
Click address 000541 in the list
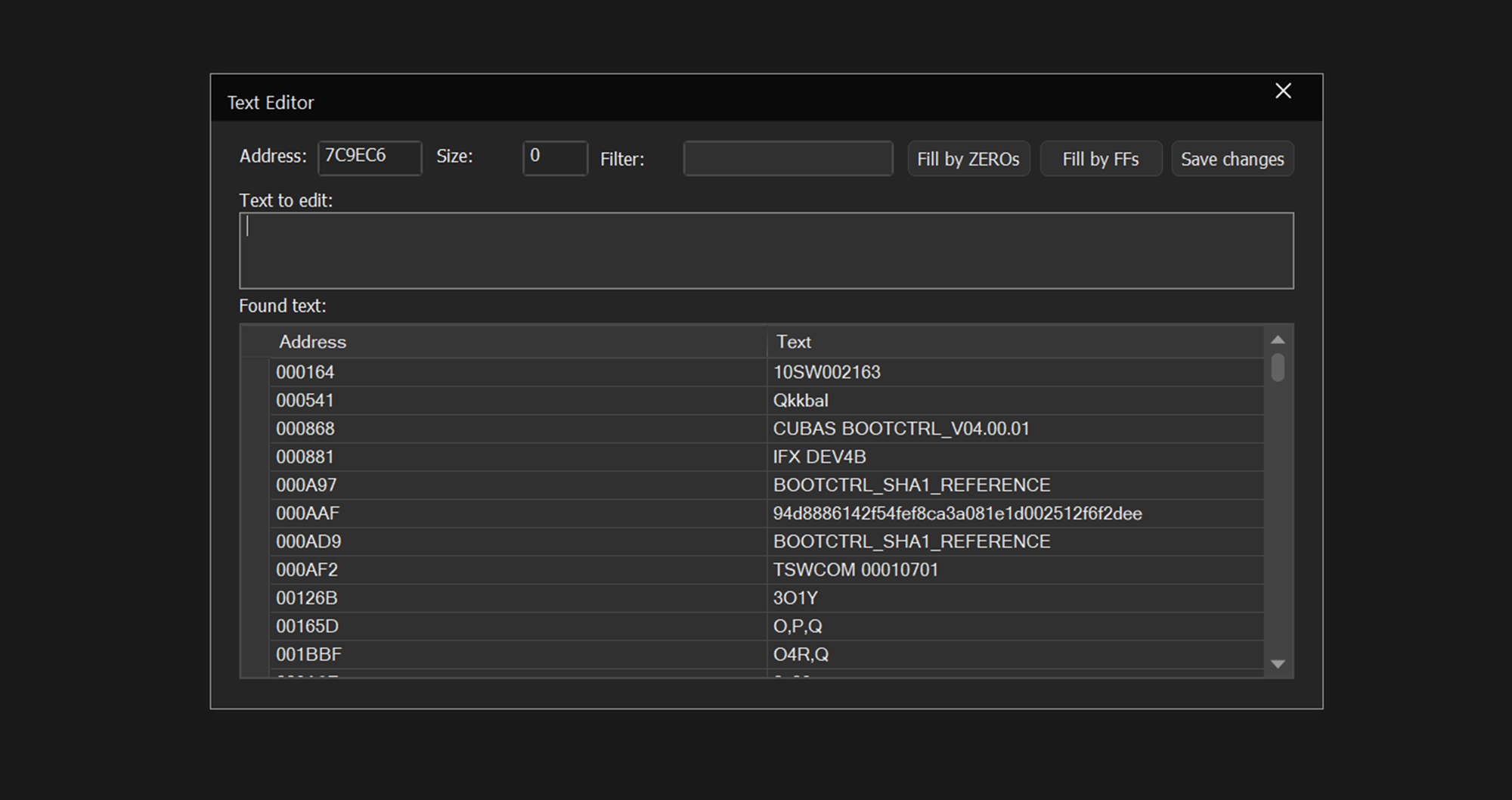tap(305, 401)
